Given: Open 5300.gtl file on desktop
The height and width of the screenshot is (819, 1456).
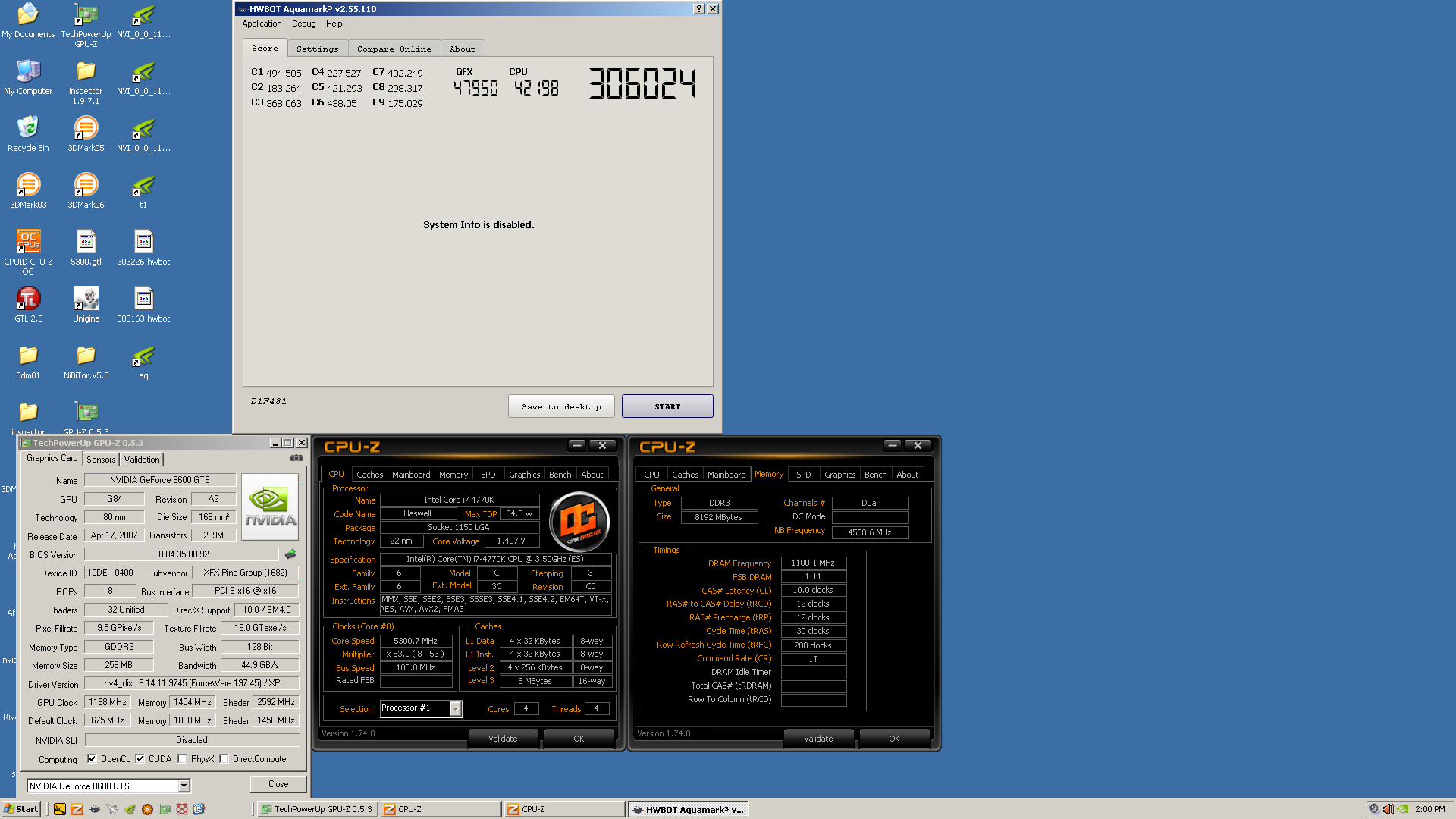Looking at the screenshot, I should coord(86,248).
